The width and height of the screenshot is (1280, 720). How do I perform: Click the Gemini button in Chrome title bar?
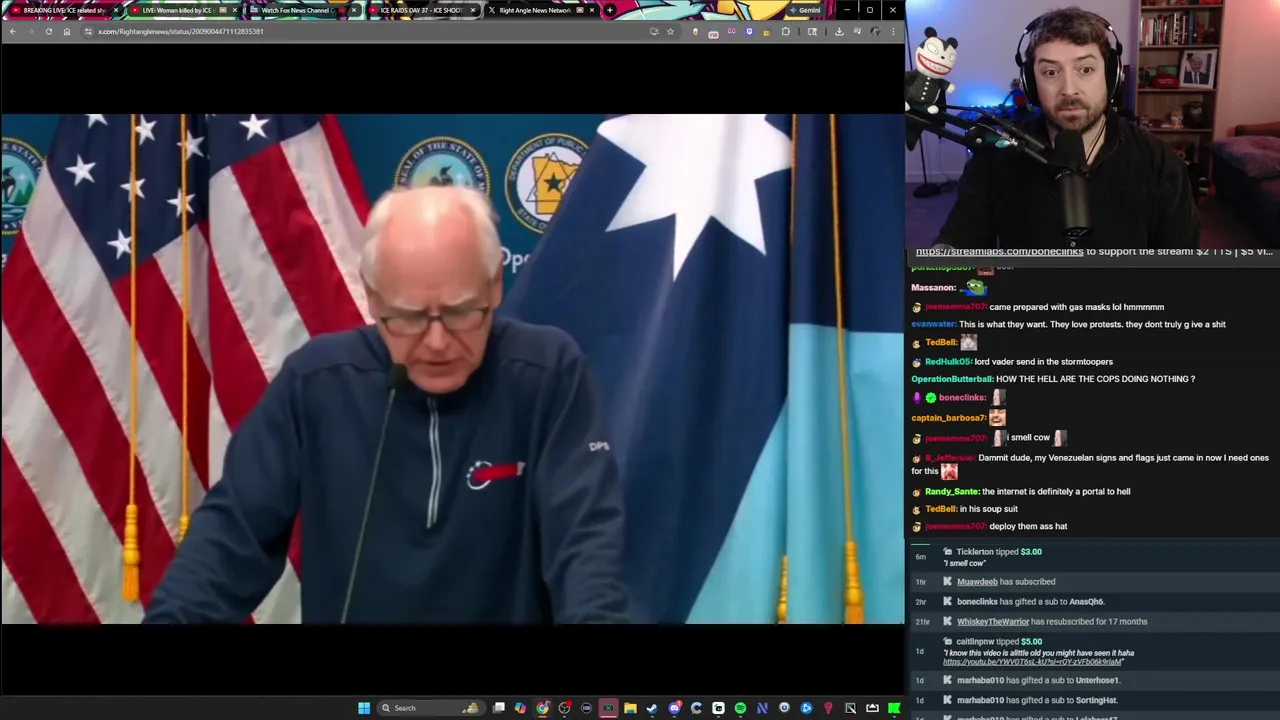click(x=805, y=10)
